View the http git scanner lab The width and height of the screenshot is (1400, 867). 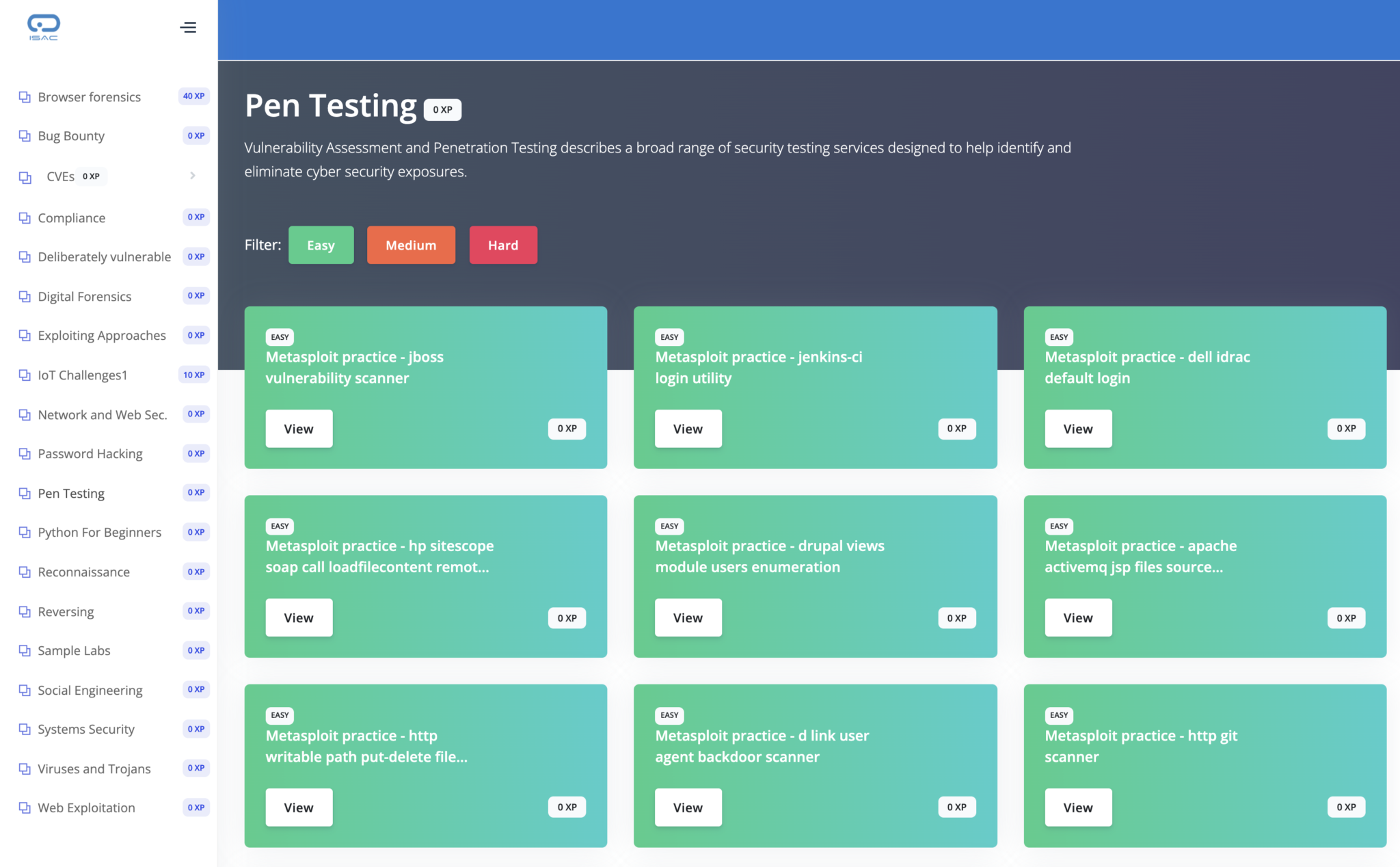[x=1077, y=808]
